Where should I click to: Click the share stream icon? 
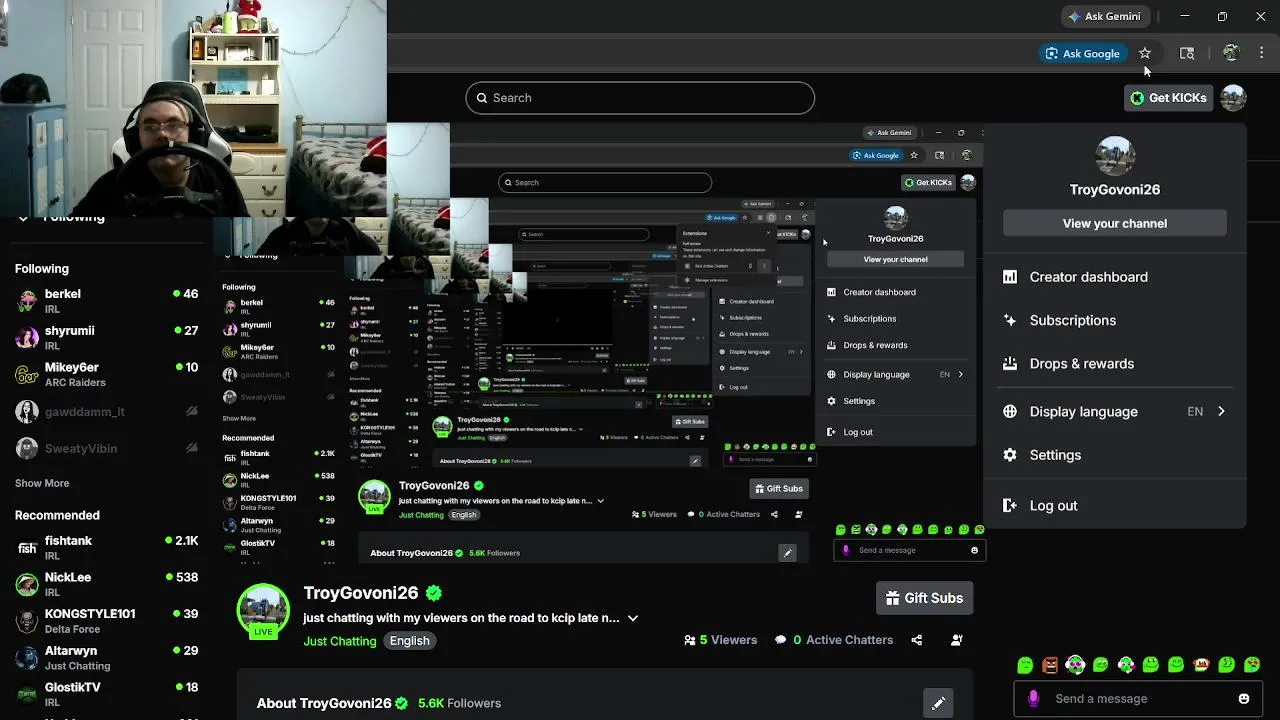tap(917, 640)
